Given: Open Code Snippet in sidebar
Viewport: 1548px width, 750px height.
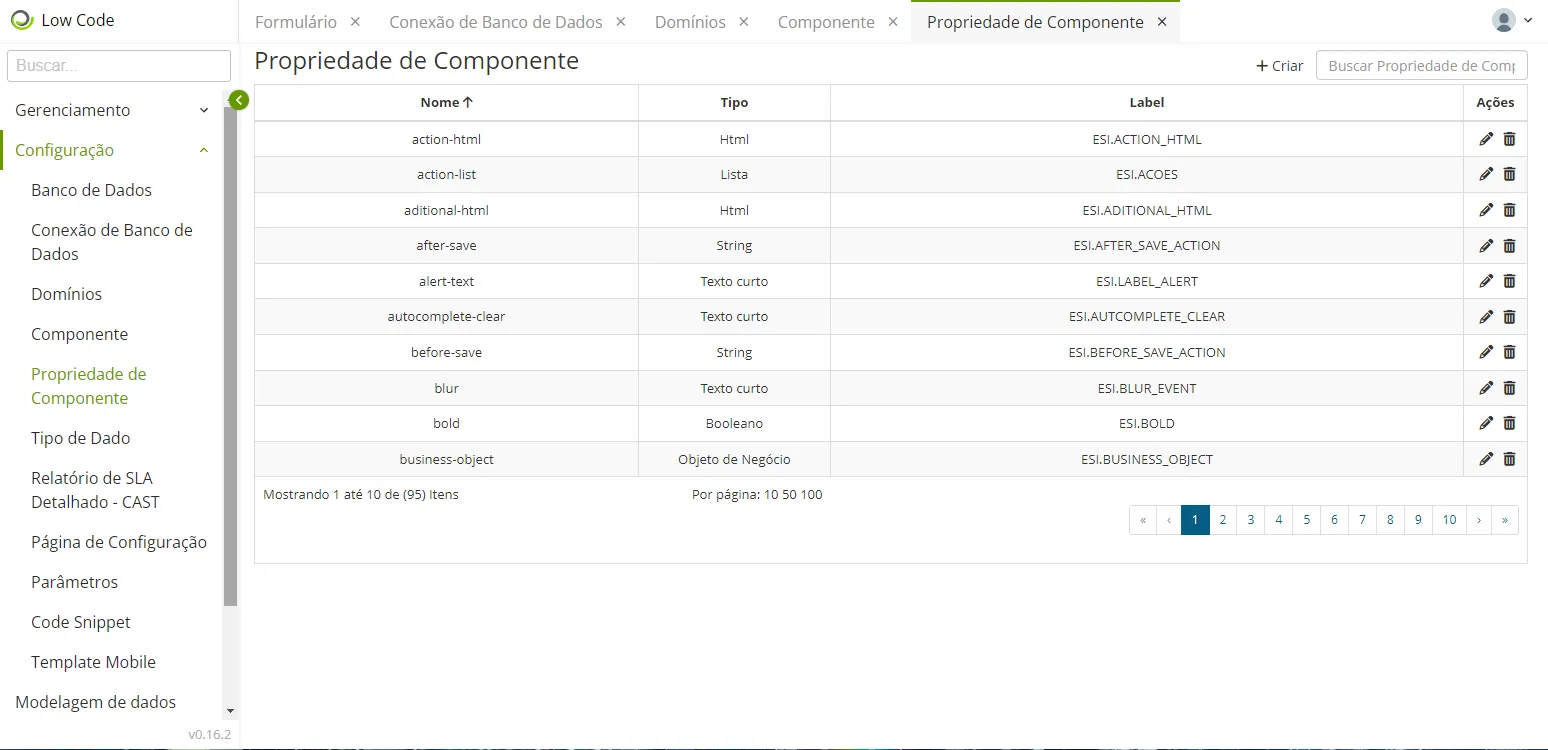Looking at the screenshot, I should (81, 622).
